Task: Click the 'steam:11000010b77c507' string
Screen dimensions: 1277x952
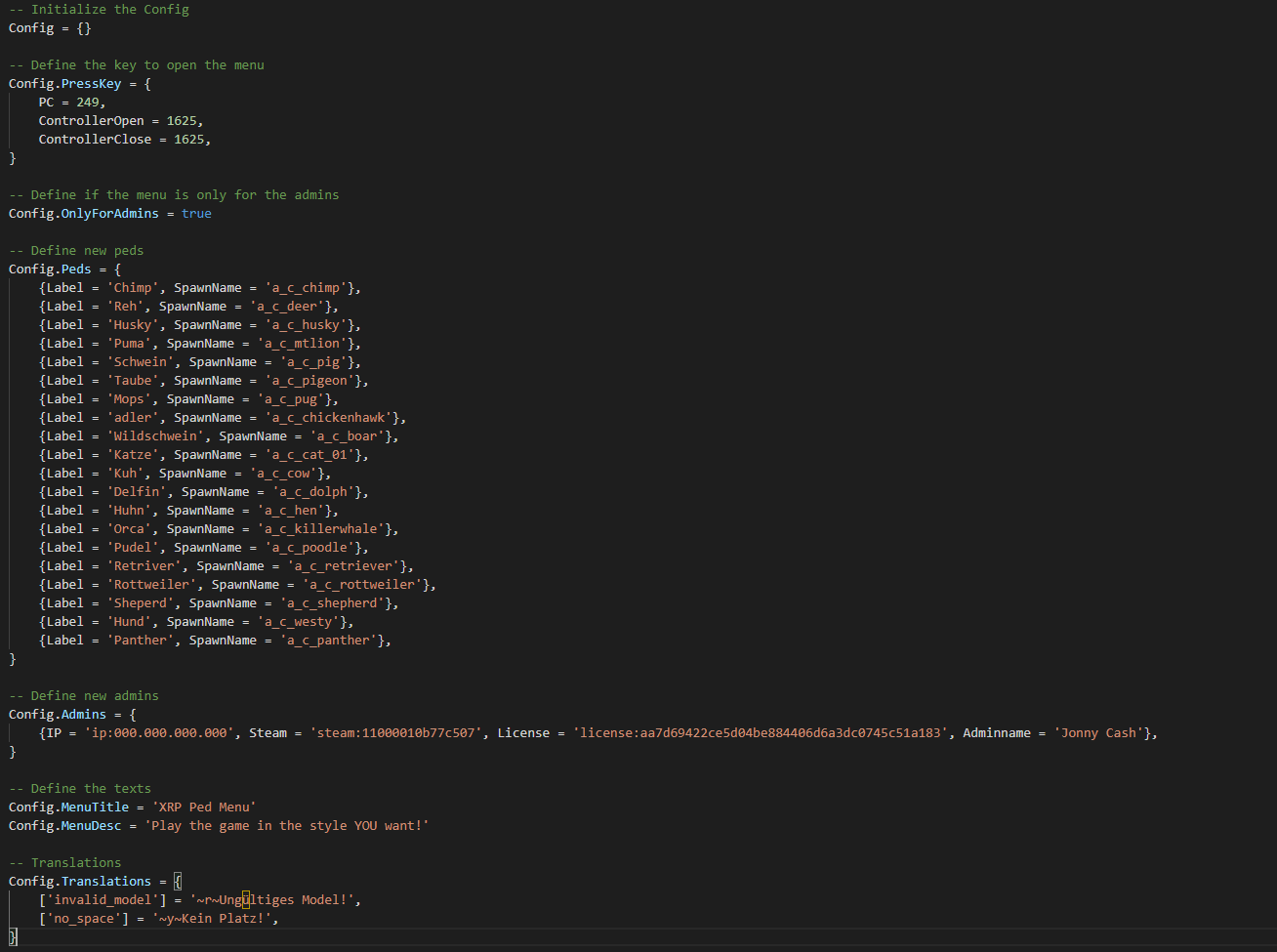Action: pos(395,732)
